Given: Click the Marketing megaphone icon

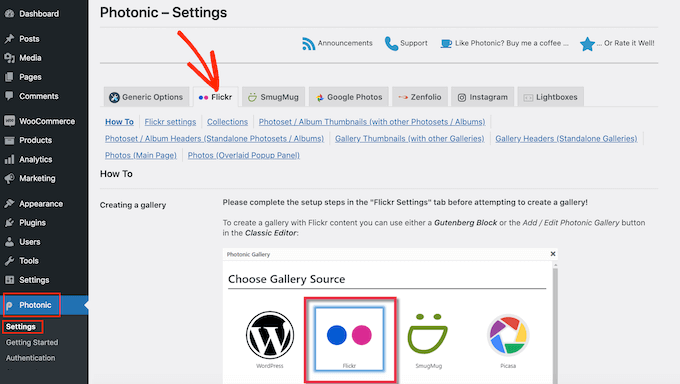Looking at the screenshot, I should (10, 178).
